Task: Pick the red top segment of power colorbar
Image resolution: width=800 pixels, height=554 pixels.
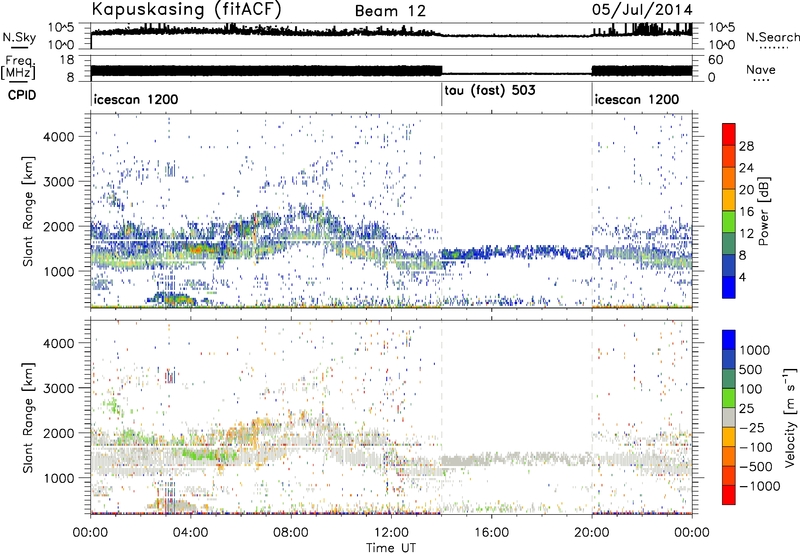Action: pyautogui.click(x=729, y=135)
